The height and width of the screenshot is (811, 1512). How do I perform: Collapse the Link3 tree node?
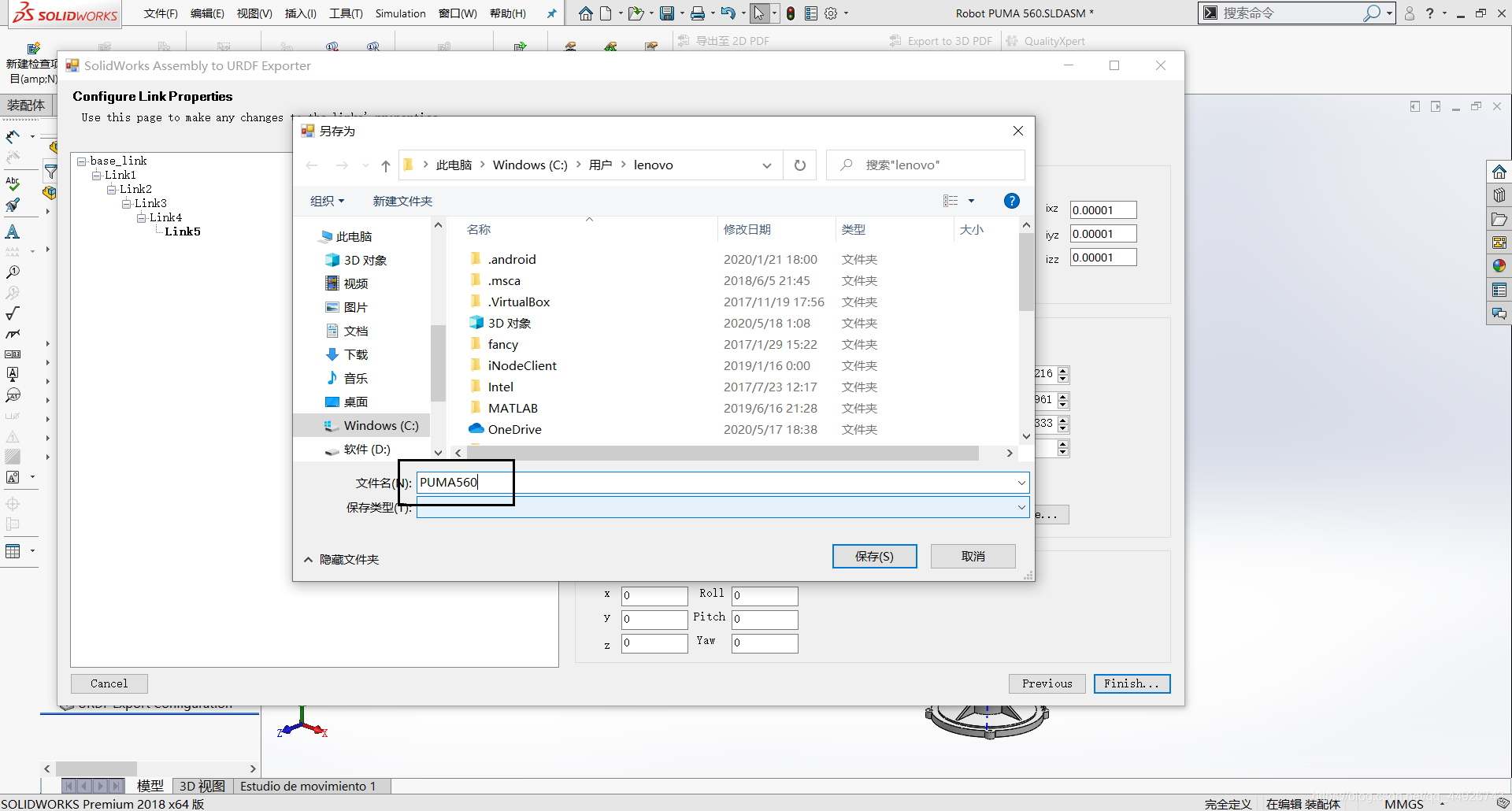coord(126,203)
